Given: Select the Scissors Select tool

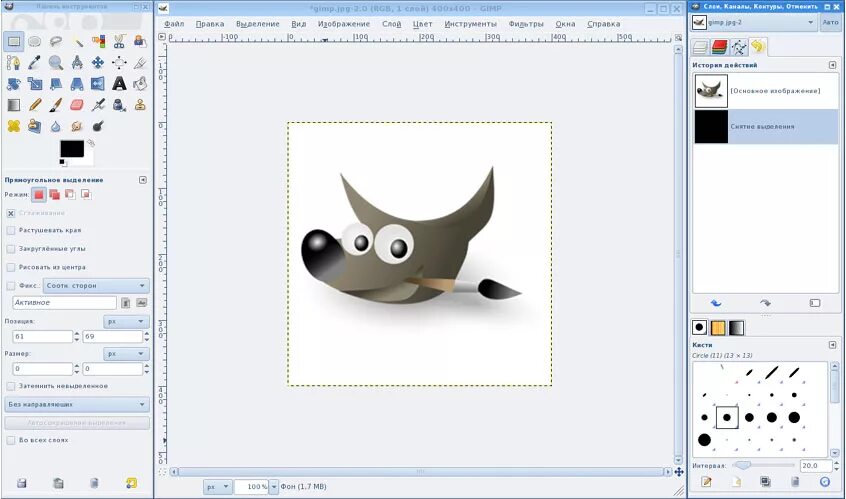Looking at the screenshot, I should [119, 41].
